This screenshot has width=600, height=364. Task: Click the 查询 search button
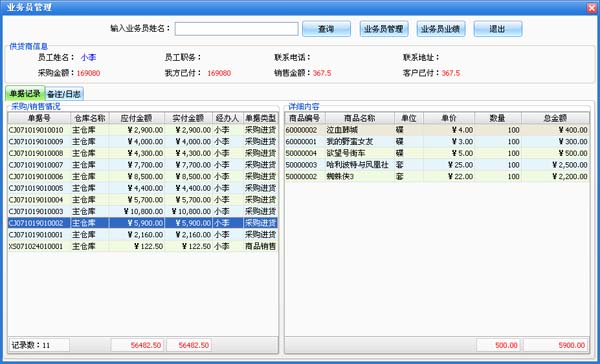click(x=326, y=29)
